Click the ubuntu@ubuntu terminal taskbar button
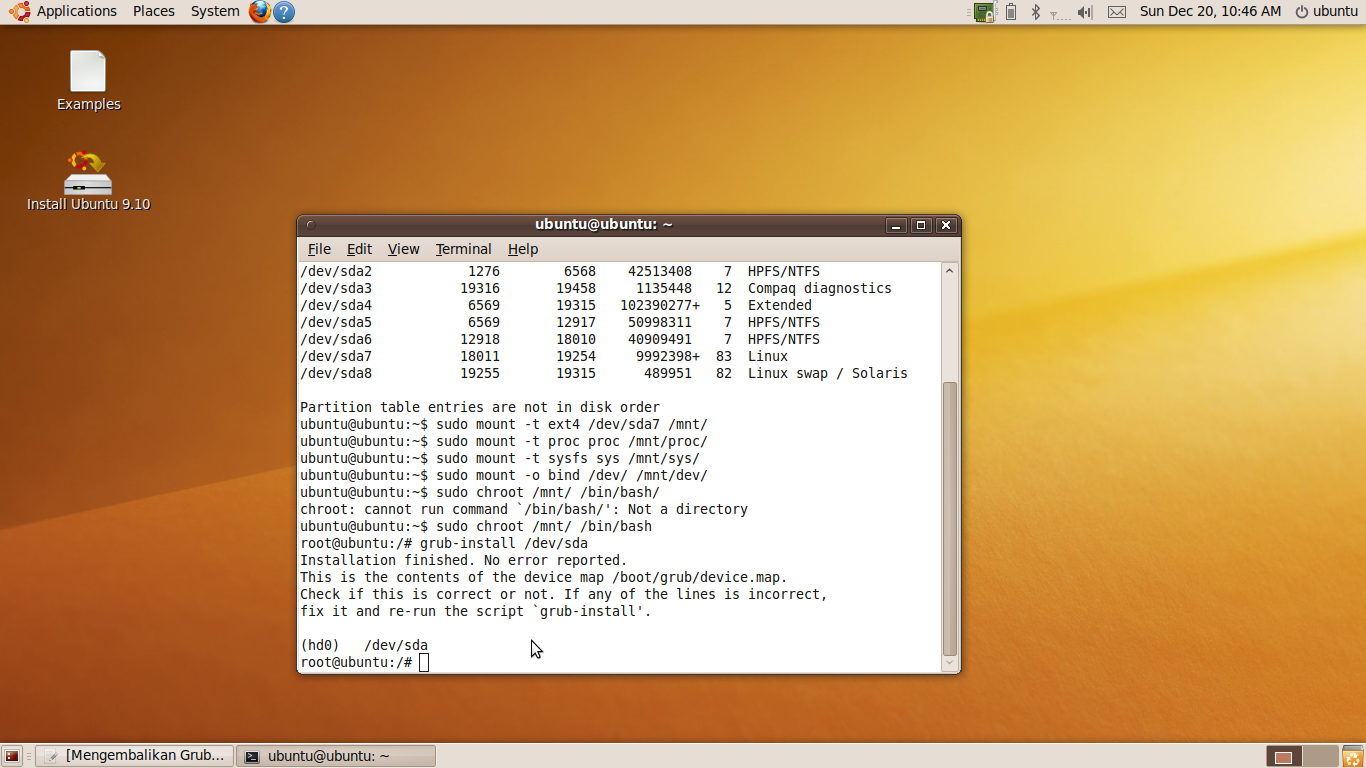1366x768 pixels. pyautogui.click(x=336, y=756)
